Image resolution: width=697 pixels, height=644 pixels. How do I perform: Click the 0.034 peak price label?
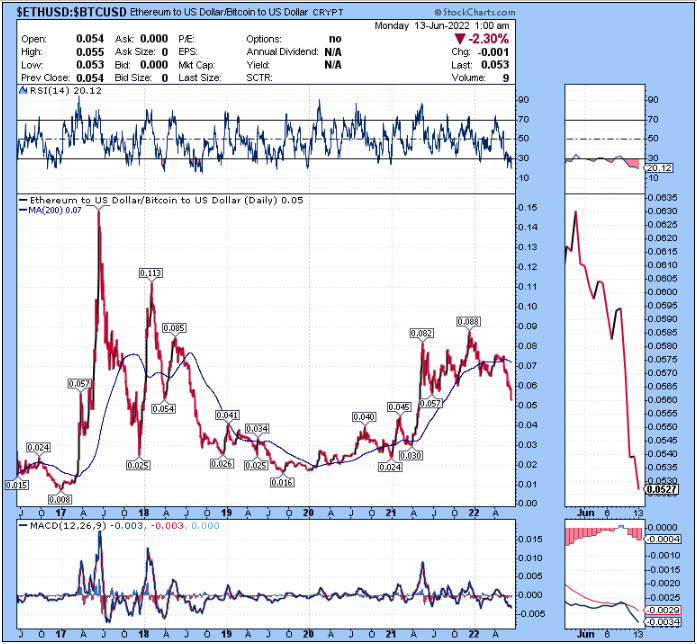[x=257, y=429]
